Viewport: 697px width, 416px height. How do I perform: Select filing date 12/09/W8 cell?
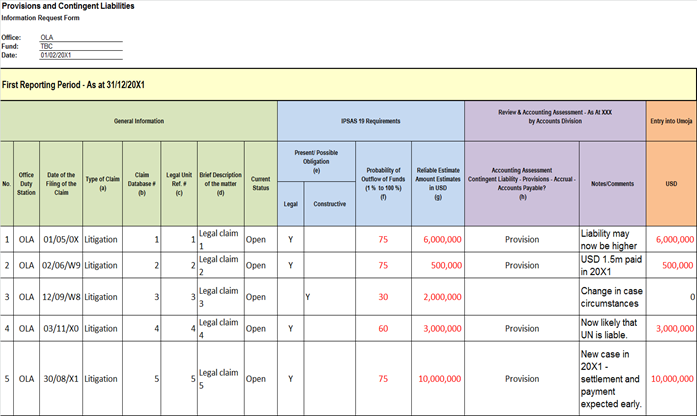[x=62, y=297]
